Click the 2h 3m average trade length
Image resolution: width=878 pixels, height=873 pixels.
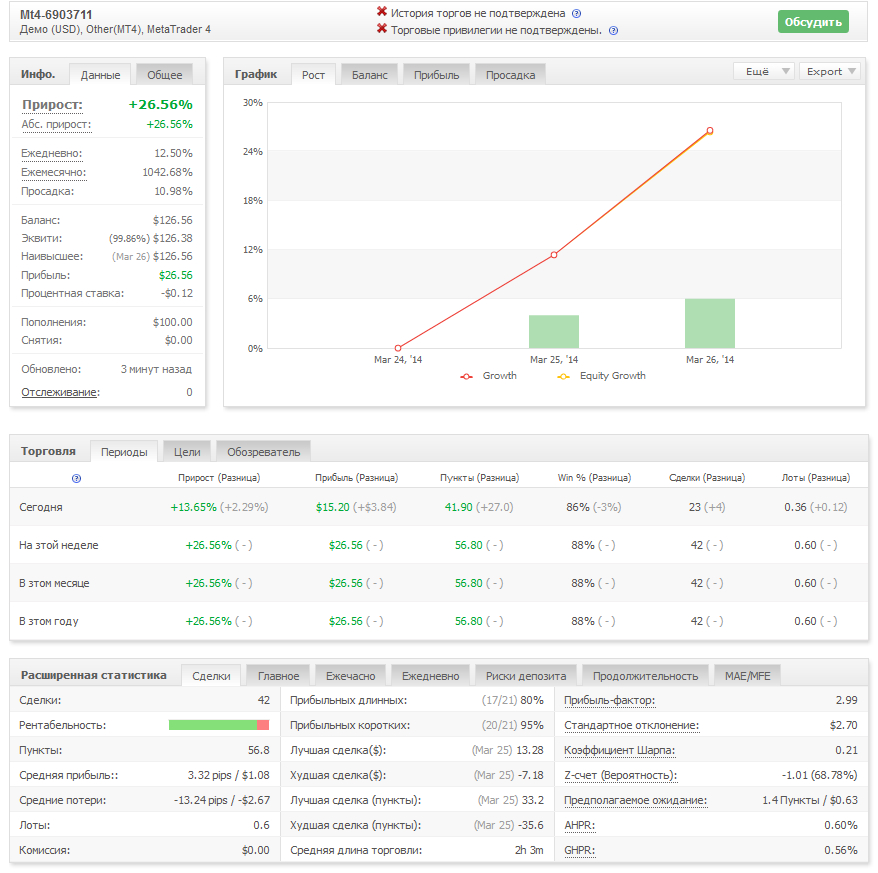(x=529, y=850)
